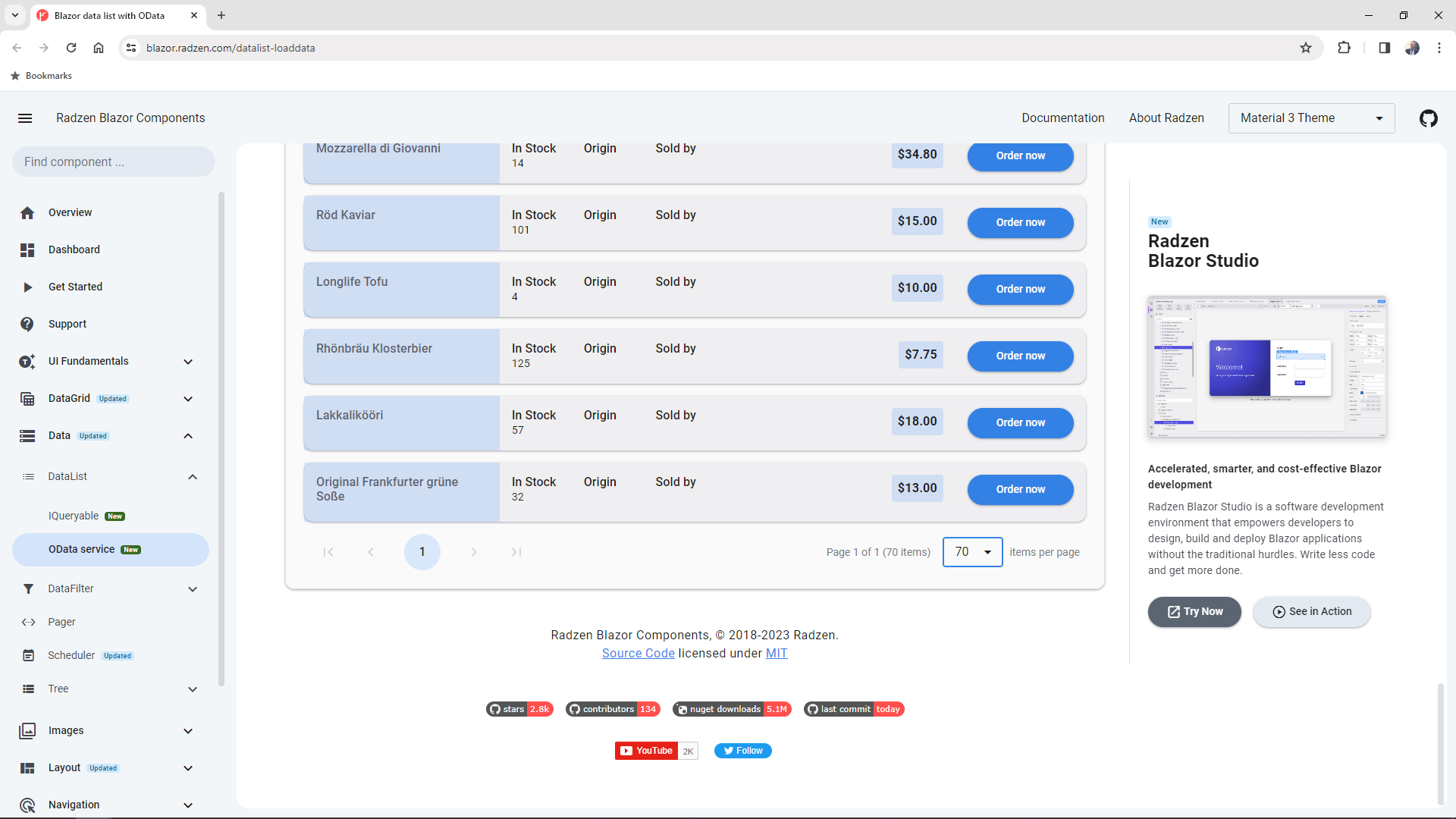
Task: Click the Support question mark icon
Action: 27,325
